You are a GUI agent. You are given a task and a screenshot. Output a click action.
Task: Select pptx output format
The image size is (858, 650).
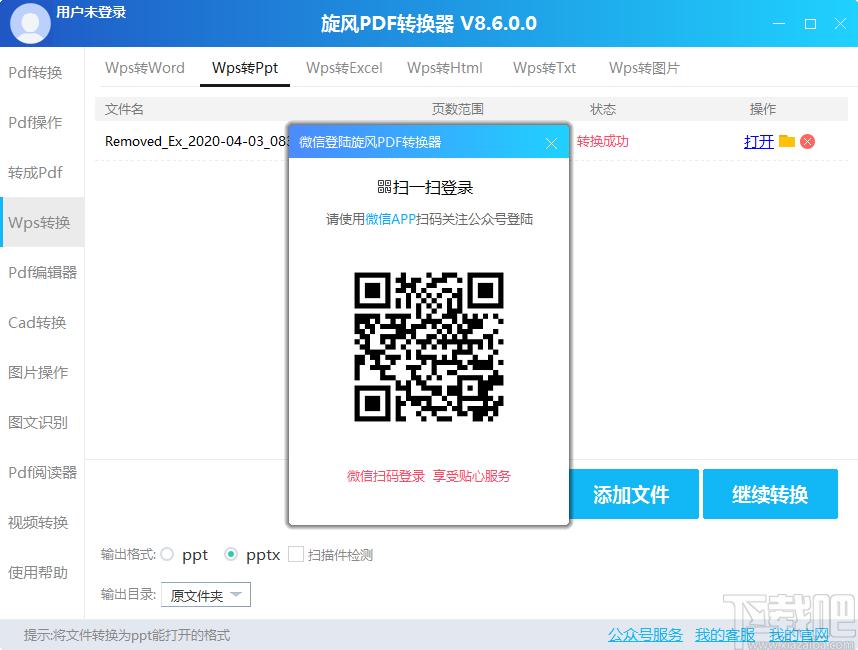click(231, 555)
